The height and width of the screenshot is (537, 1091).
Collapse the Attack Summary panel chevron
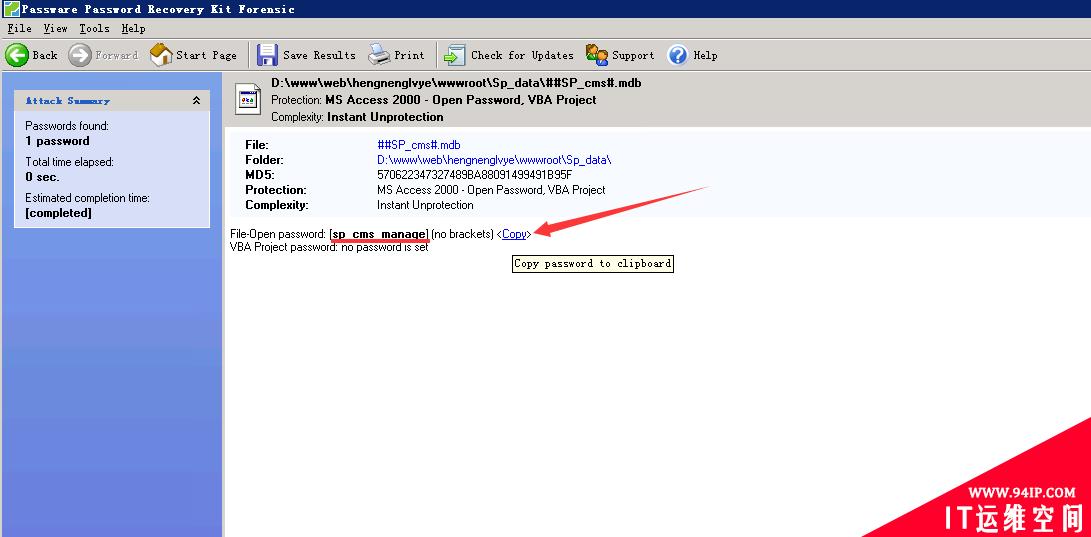coord(196,101)
